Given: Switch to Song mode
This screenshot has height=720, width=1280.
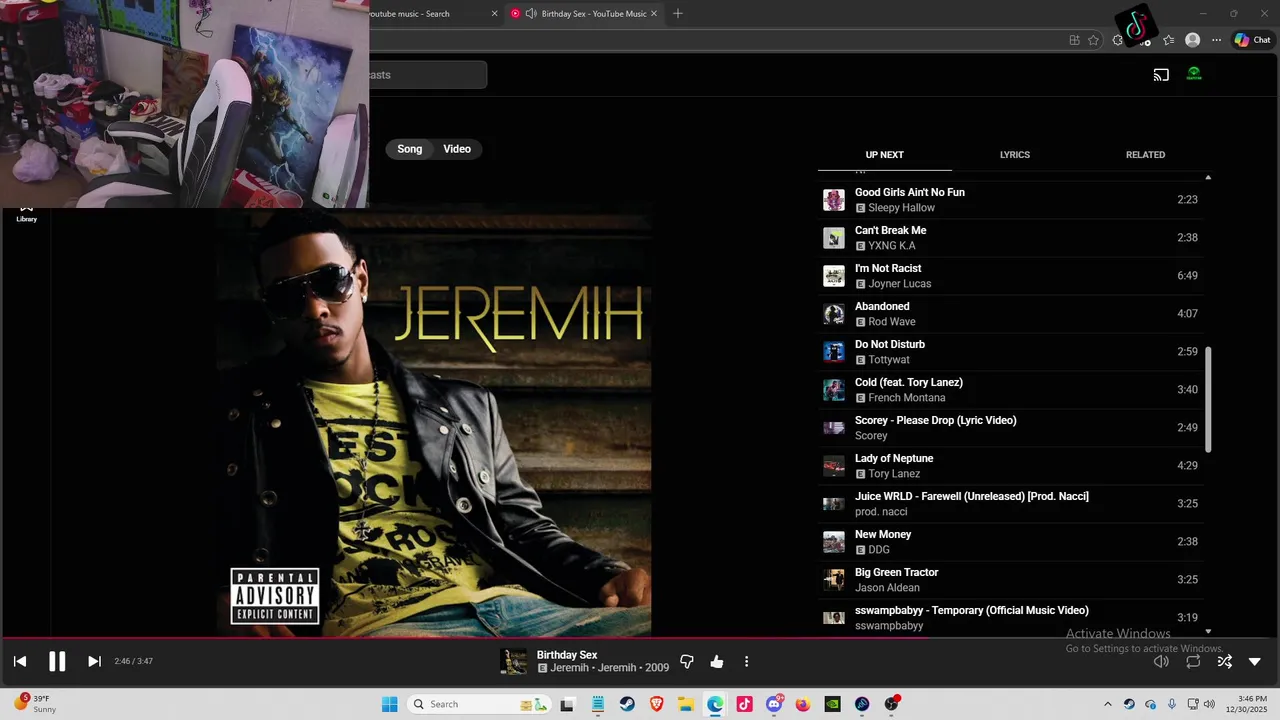Looking at the screenshot, I should pos(410,149).
